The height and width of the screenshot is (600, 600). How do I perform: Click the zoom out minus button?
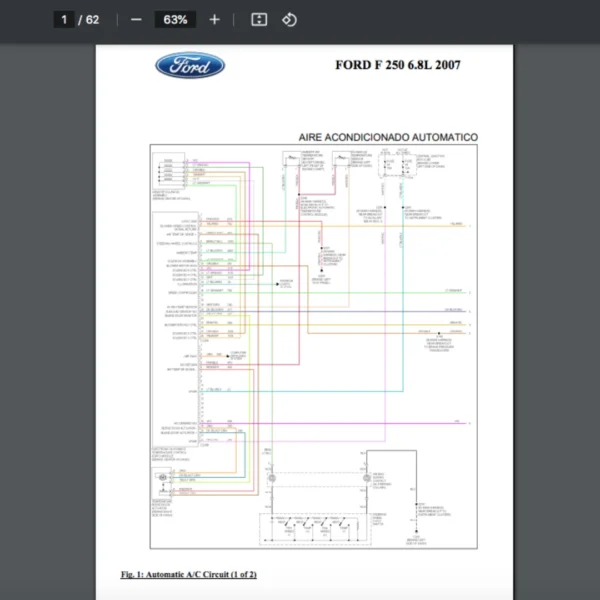(136, 20)
